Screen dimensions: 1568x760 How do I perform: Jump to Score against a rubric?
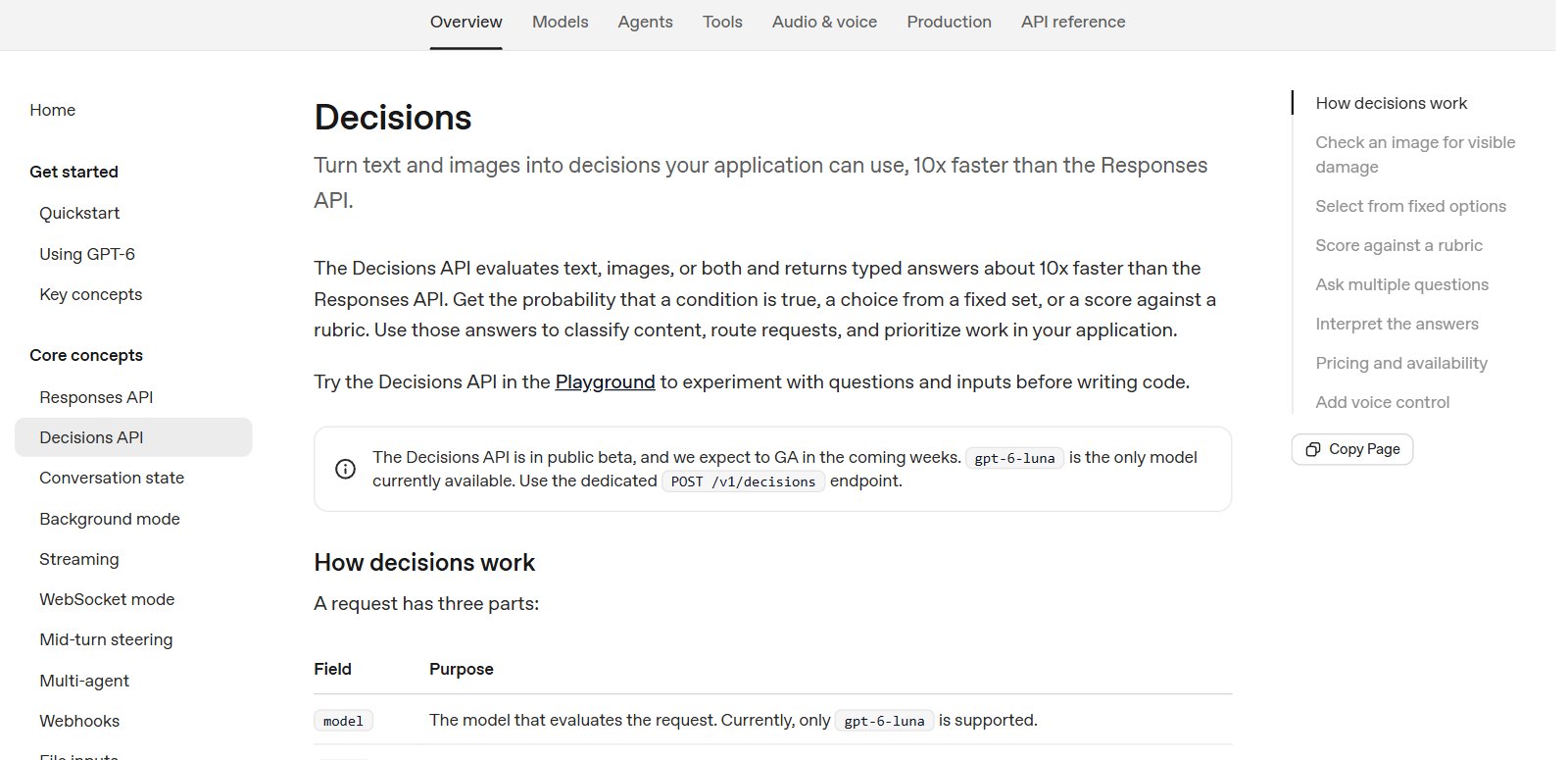coord(1398,245)
